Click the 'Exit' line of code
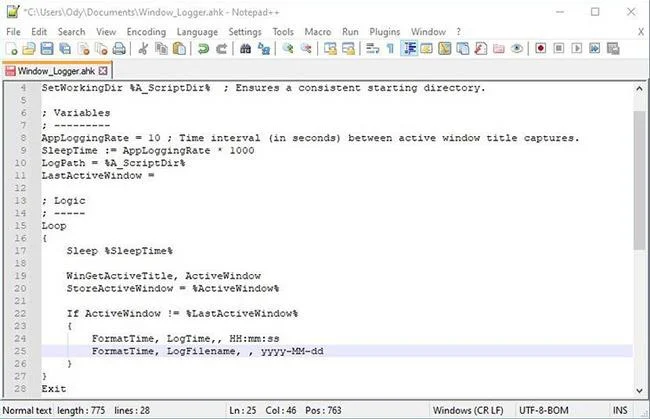The width and height of the screenshot is (650, 419). (54, 389)
